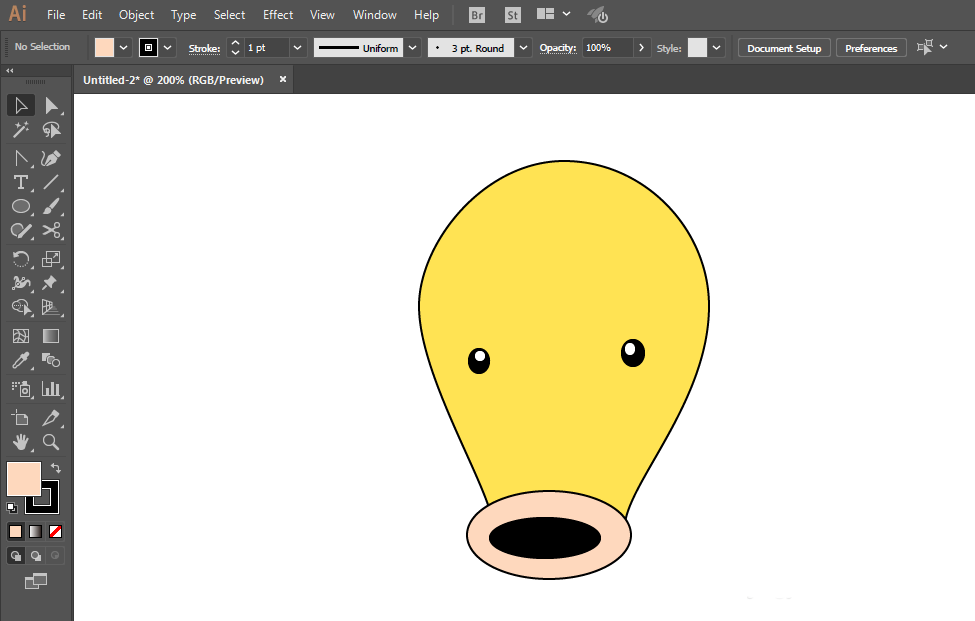Screen dimensions: 975x621
Task: Expand the Uniform stroke profile dropdown
Action: tap(412, 48)
